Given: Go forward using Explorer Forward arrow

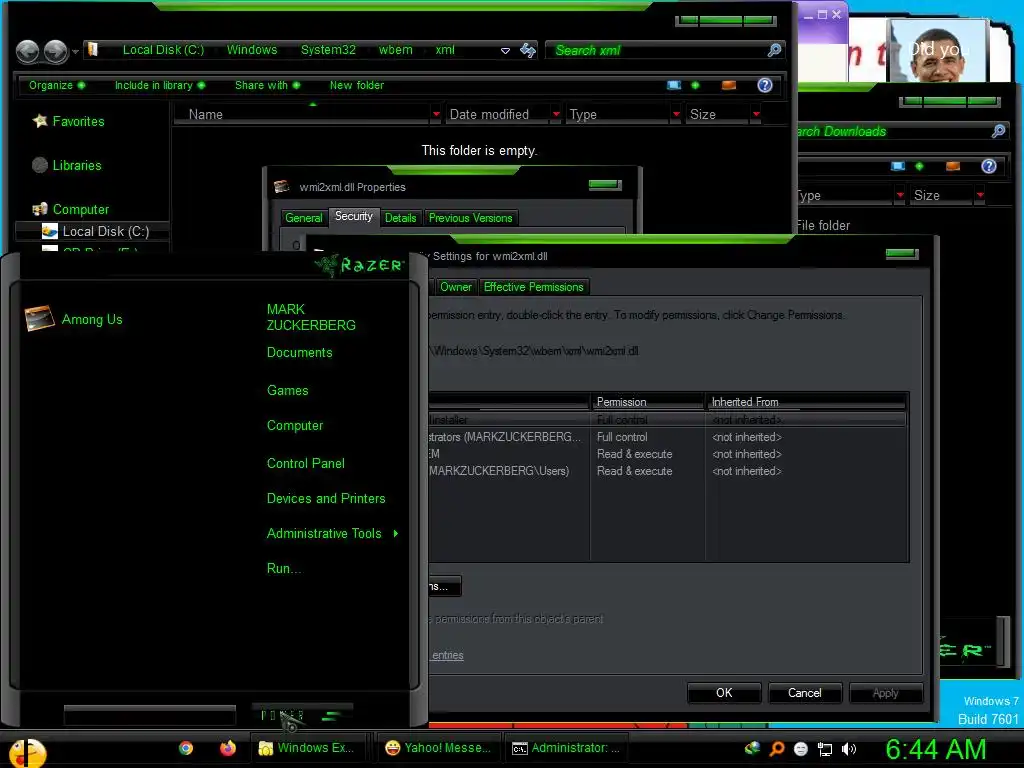Looking at the screenshot, I should pyautogui.click(x=56, y=51).
